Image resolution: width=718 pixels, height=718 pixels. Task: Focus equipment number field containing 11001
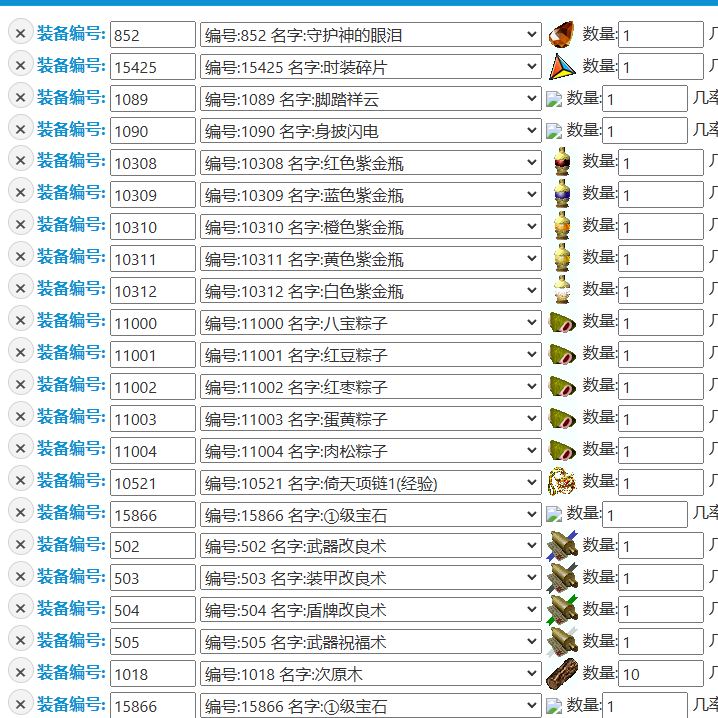pyautogui.click(x=153, y=355)
